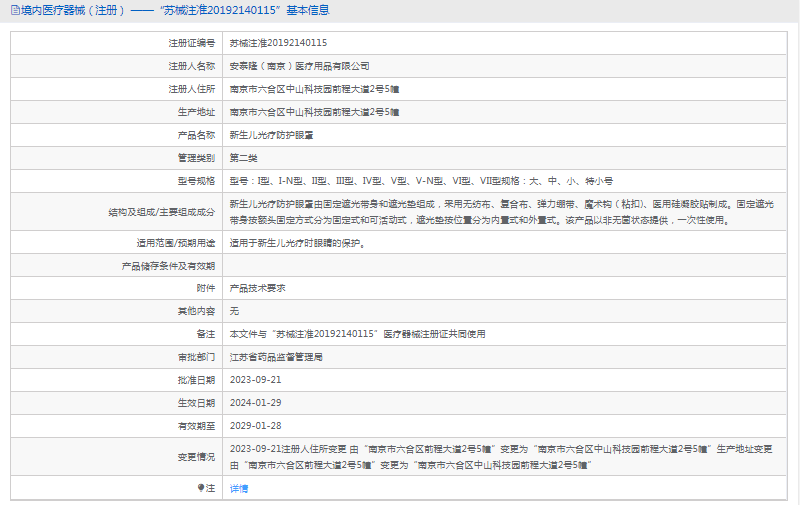
Task: Select registration number 苏械注准20192140115 value
Action: [x=278, y=43]
